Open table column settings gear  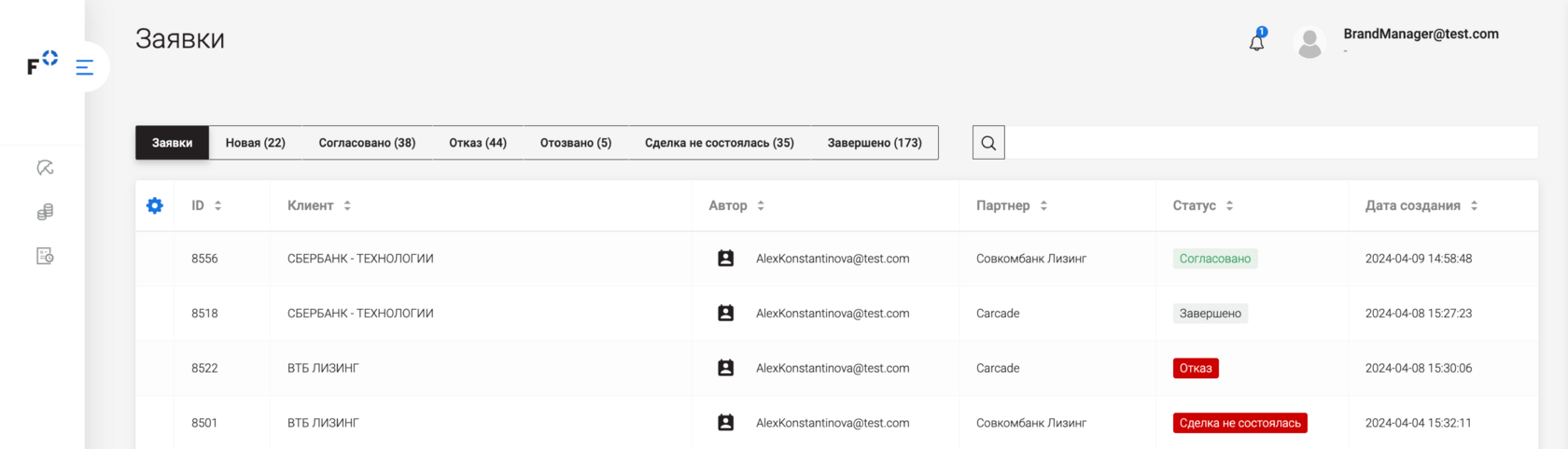point(155,205)
